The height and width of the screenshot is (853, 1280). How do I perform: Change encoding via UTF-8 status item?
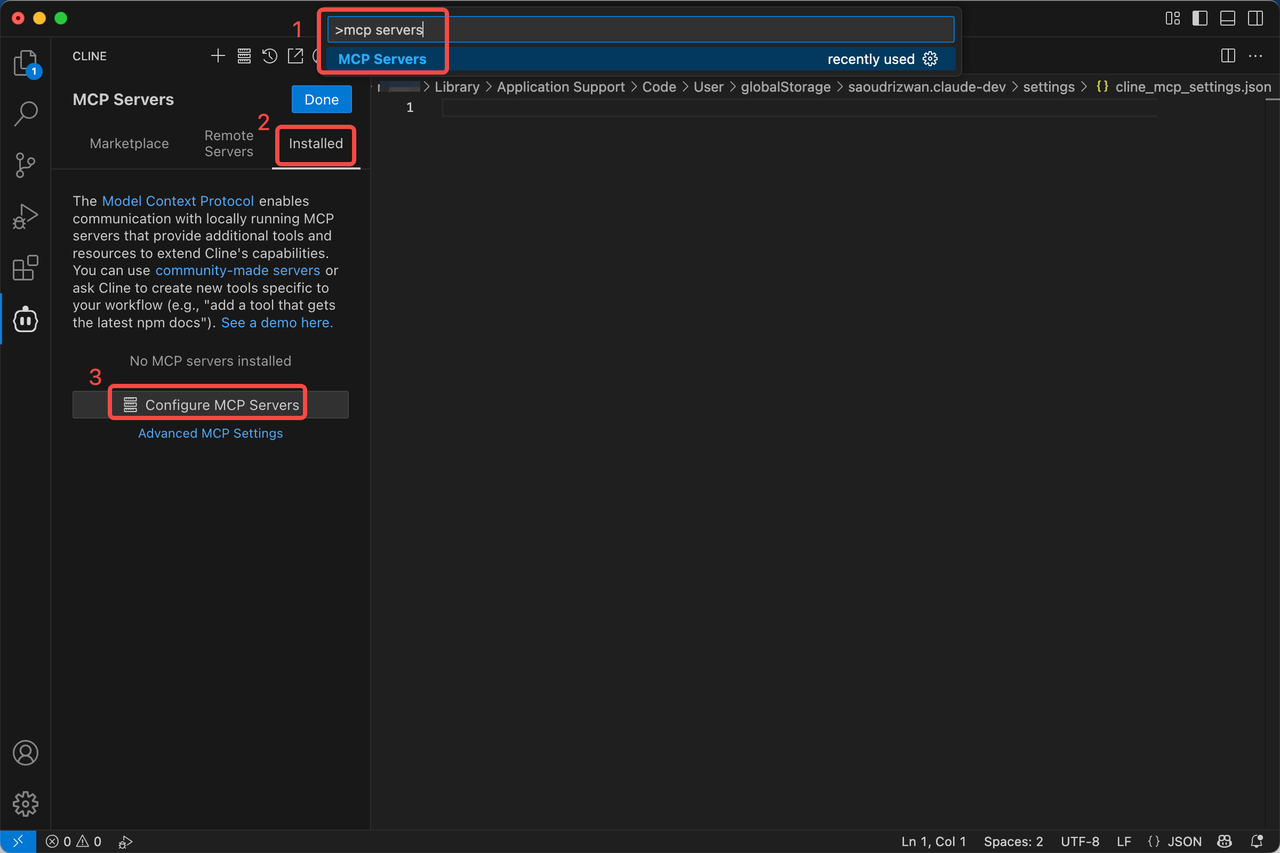coord(1080,842)
